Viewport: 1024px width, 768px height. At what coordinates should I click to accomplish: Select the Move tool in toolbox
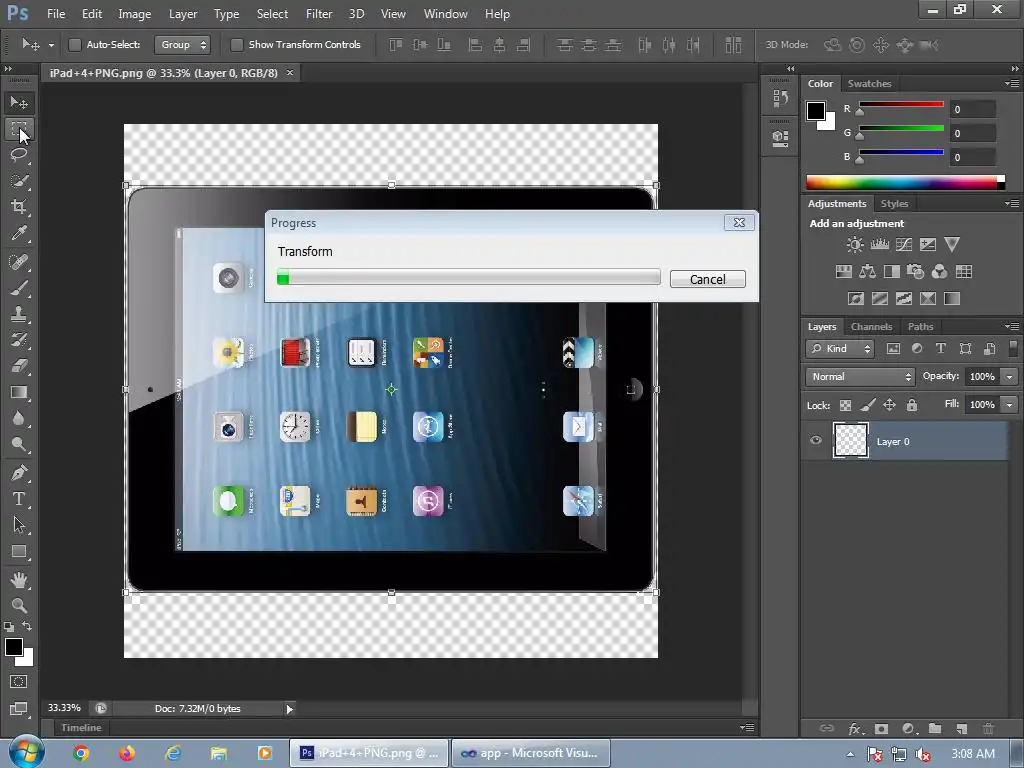19,103
